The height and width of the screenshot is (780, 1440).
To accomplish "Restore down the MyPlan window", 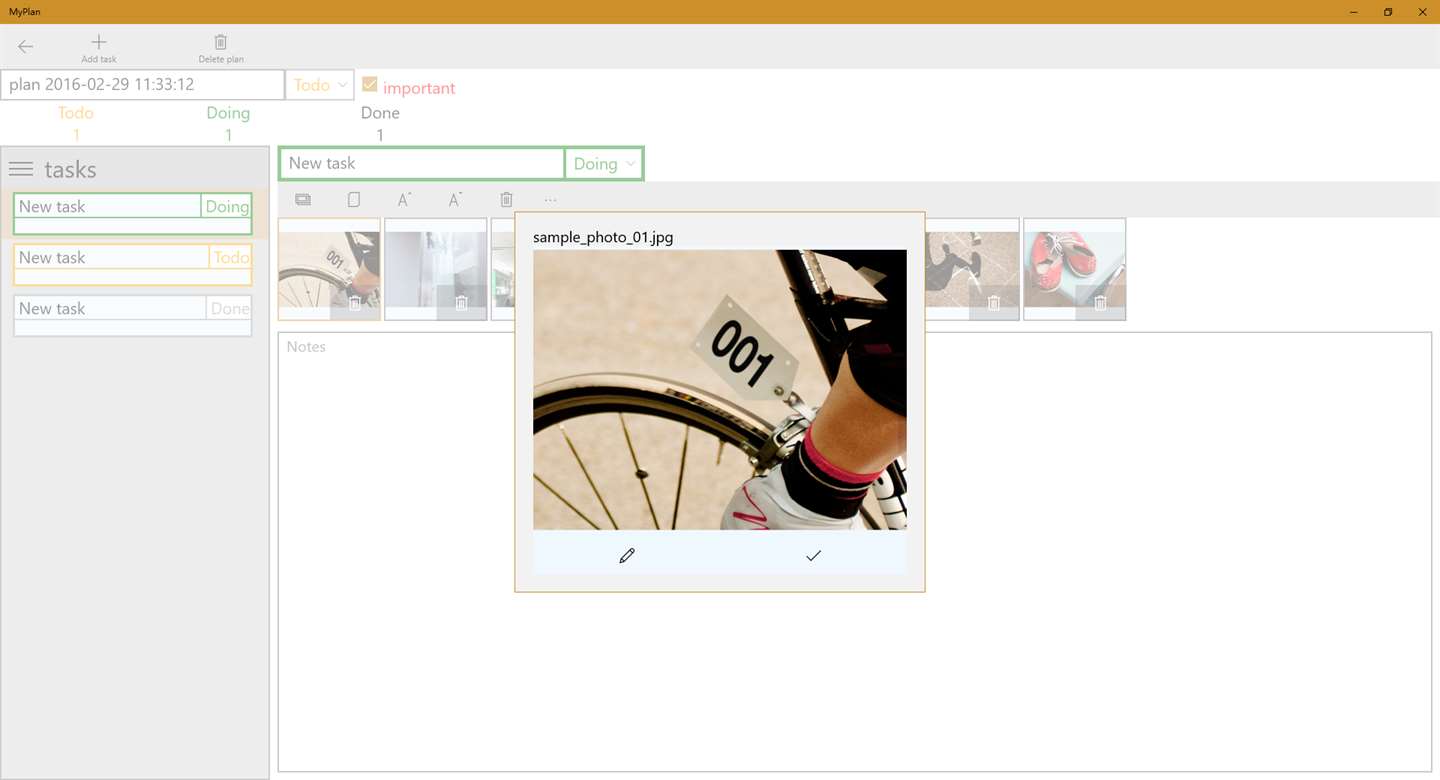I will 1388,12.
